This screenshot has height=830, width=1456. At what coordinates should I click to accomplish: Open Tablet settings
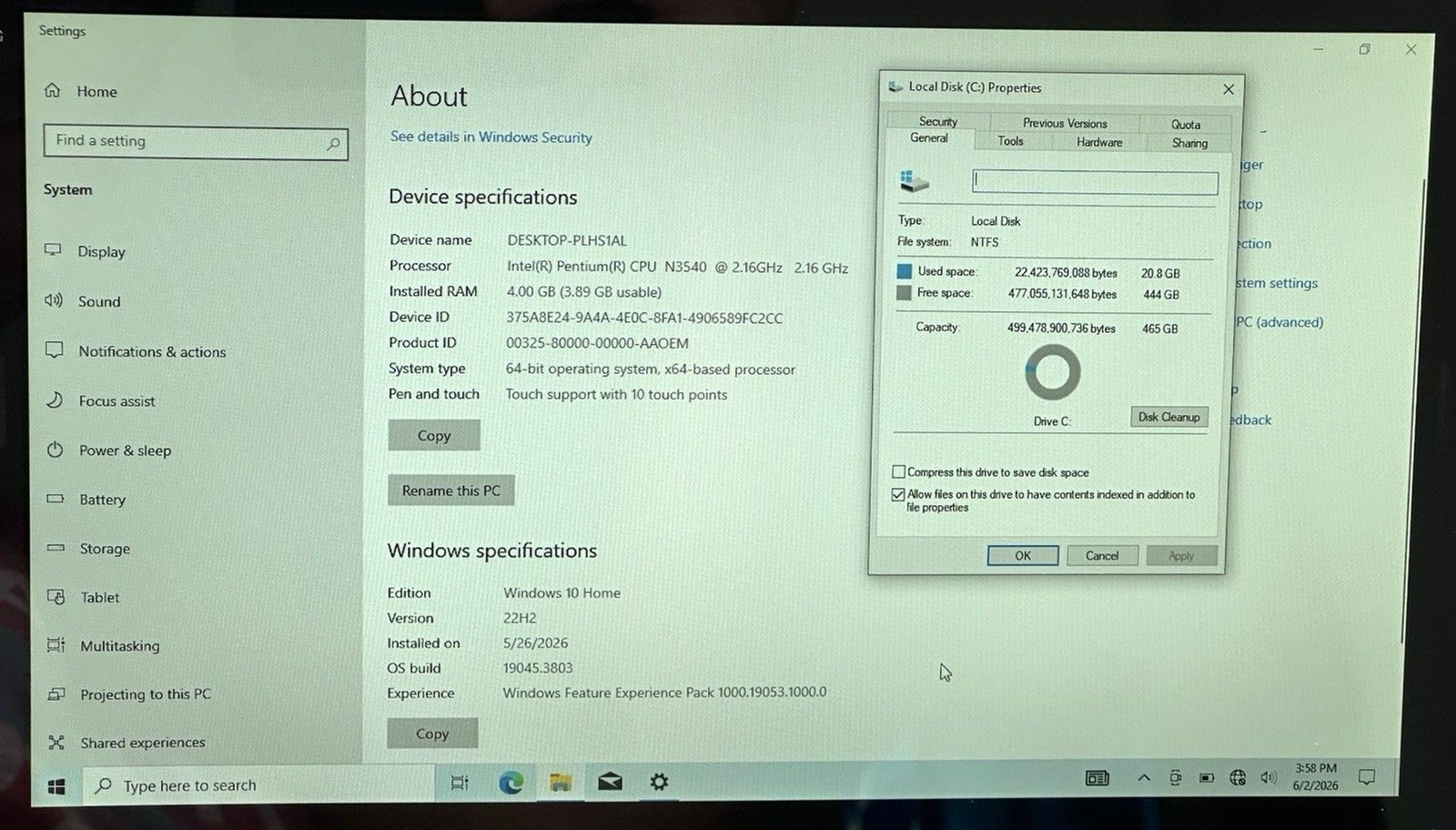pyautogui.click(x=84, y=597)
